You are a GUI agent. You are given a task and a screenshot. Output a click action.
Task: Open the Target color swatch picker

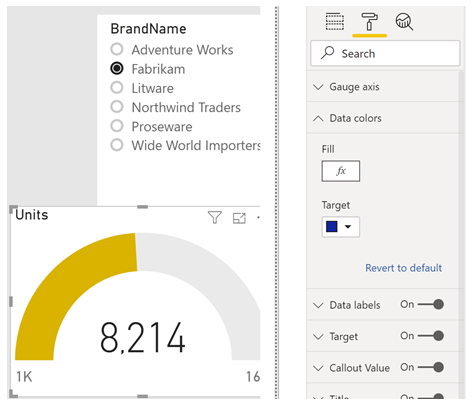tap(341, 227)
